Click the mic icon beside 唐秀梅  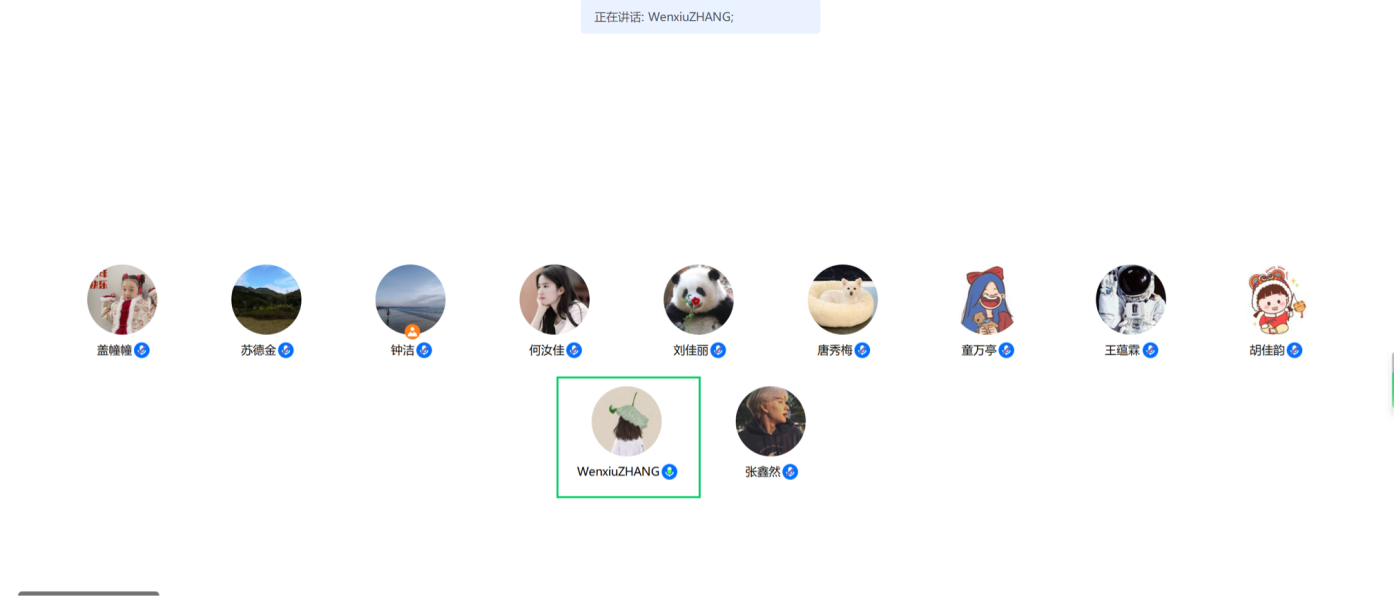click(x=862, y=350)
